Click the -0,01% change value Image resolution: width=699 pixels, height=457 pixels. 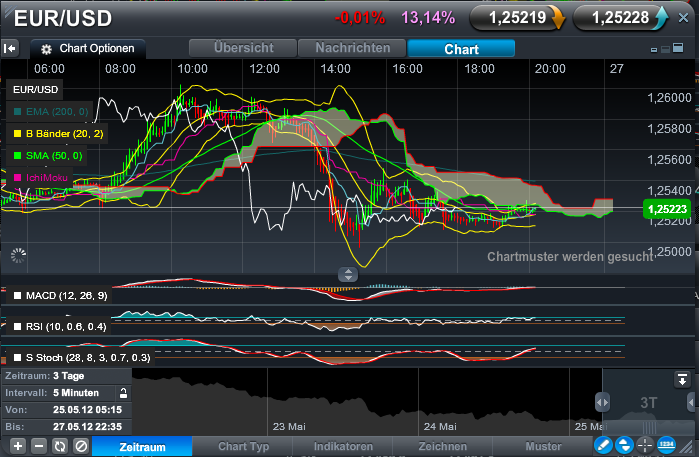(x=360, y=18)
